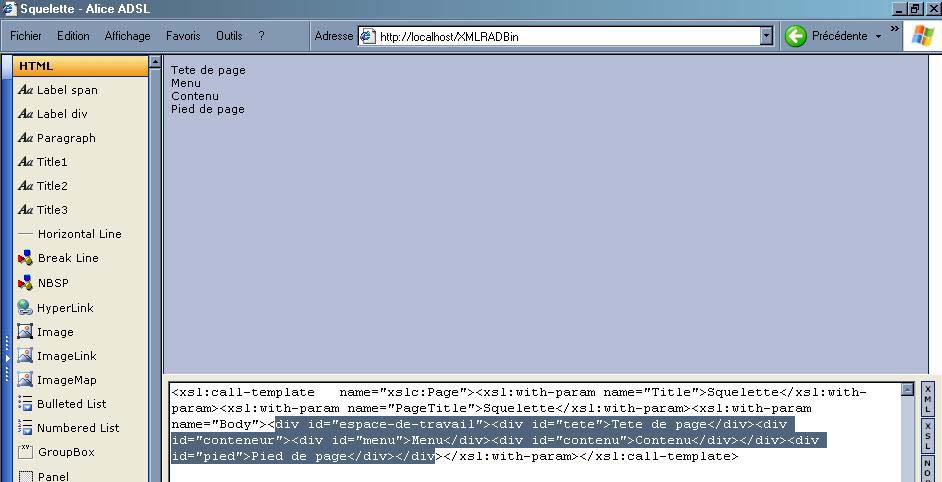Pick the GroupBox tool
This screenshot has width=942, height=482.
pyautogui.click(x=66, y=452)
